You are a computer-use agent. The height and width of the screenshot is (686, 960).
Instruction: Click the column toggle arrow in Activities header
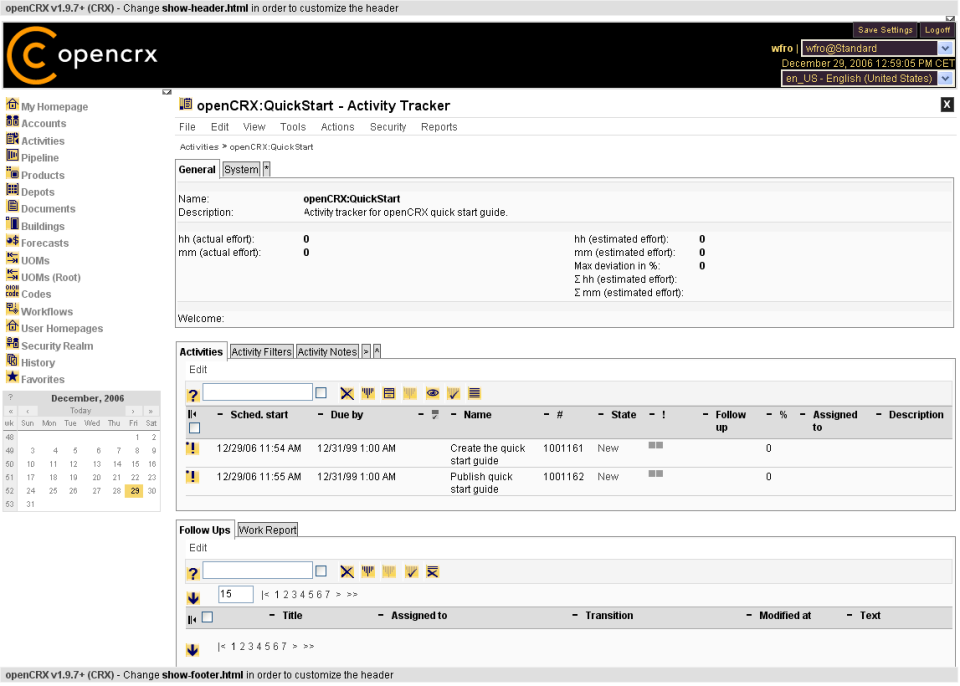(192, 415)
